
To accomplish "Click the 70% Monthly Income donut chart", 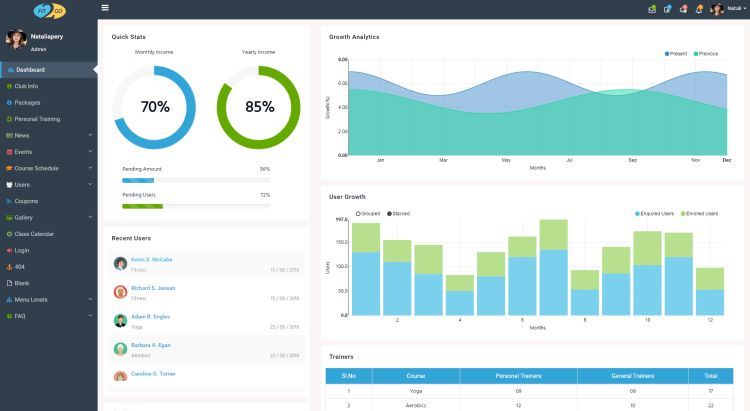I will coord(154,107).
